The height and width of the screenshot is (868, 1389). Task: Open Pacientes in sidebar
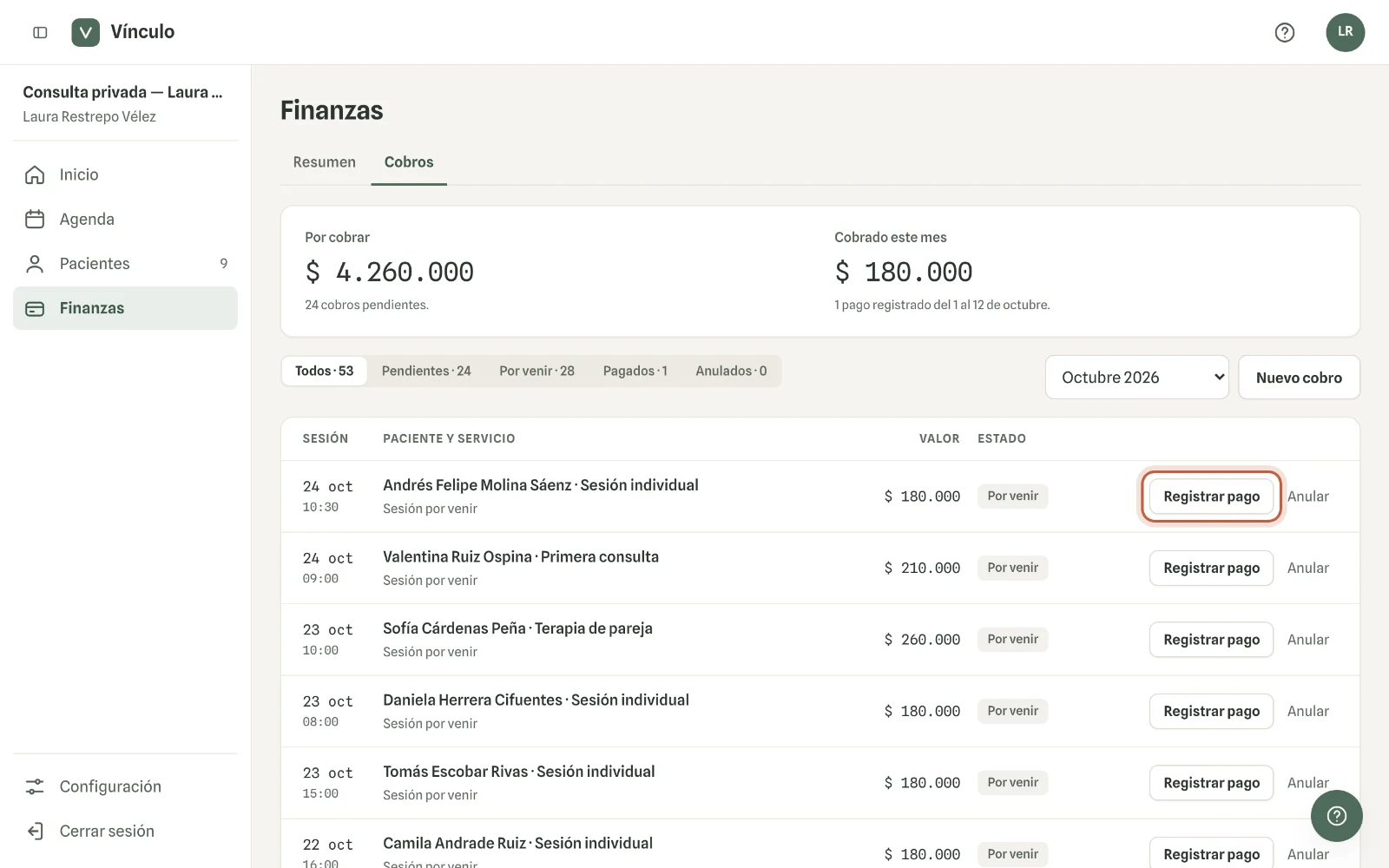pyautogui.click(x=125, y=264)
